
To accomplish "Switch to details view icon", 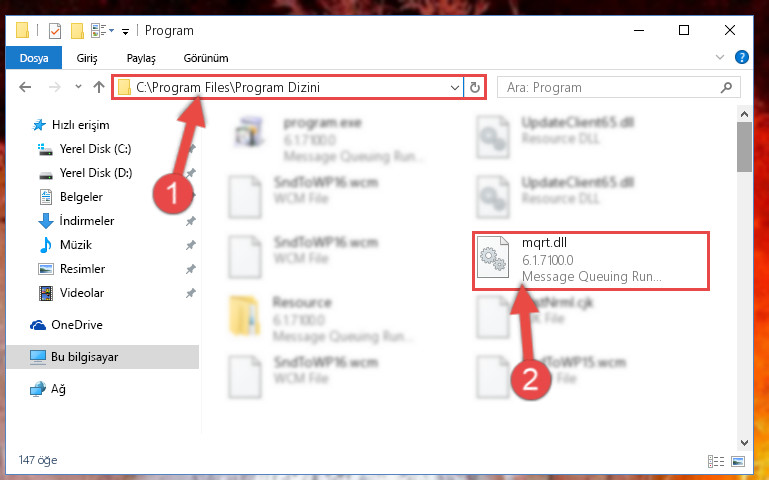I will pos(716,461).
